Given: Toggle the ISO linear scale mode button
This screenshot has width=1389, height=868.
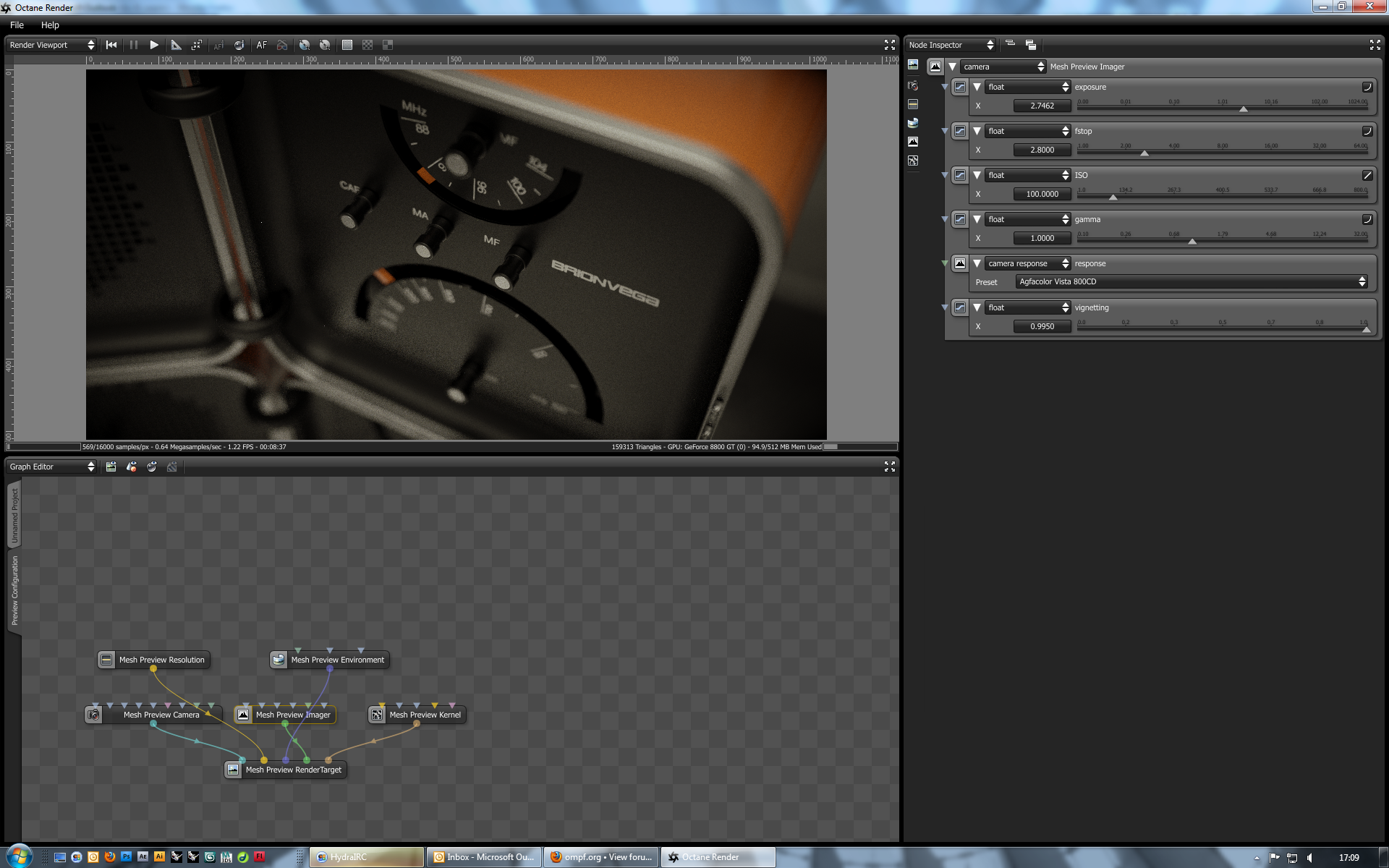Looking at the screenshot, I should [1367, 175].
